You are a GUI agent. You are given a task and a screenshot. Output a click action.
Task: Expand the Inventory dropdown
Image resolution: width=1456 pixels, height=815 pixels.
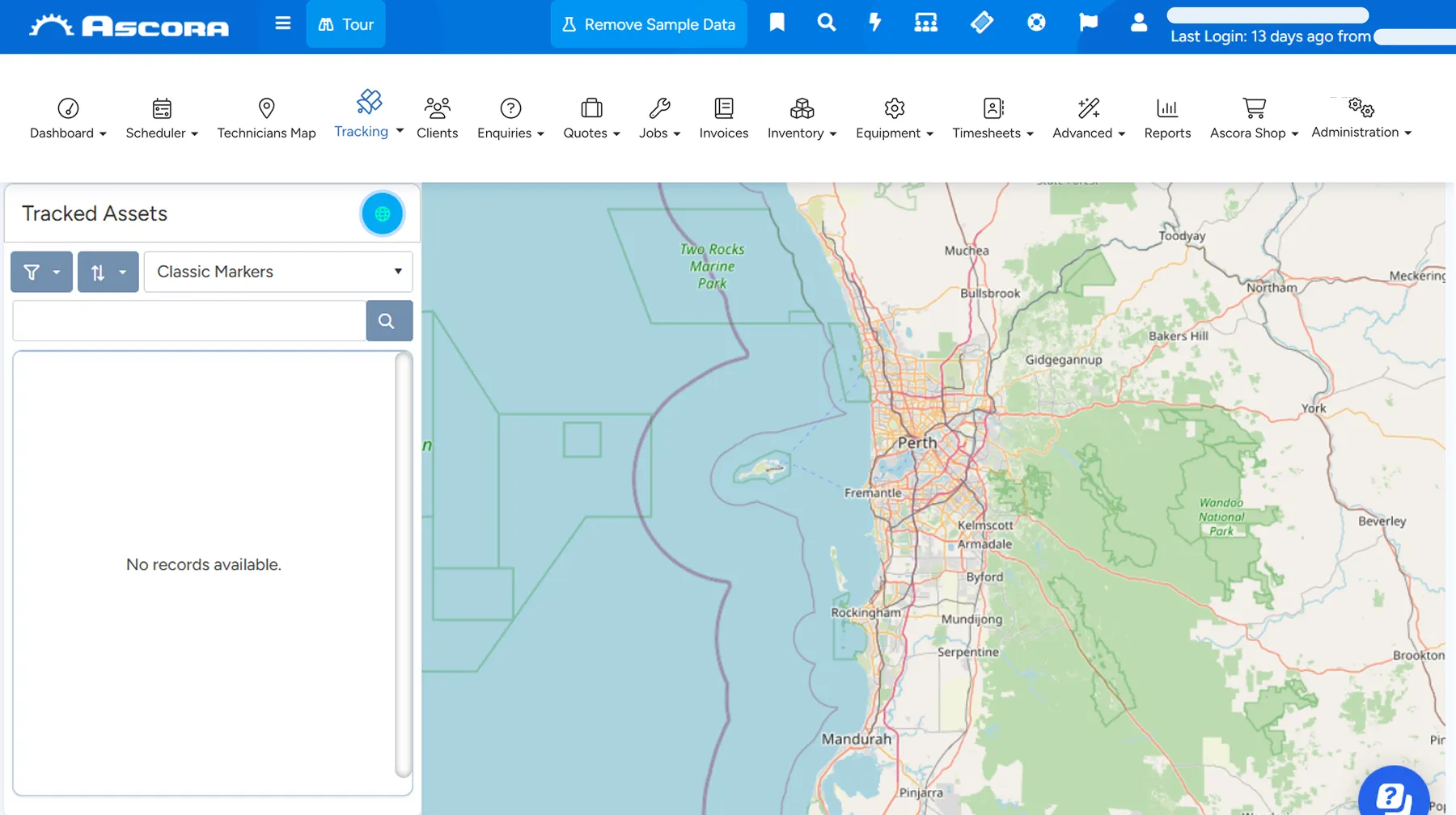coord(802,119)
